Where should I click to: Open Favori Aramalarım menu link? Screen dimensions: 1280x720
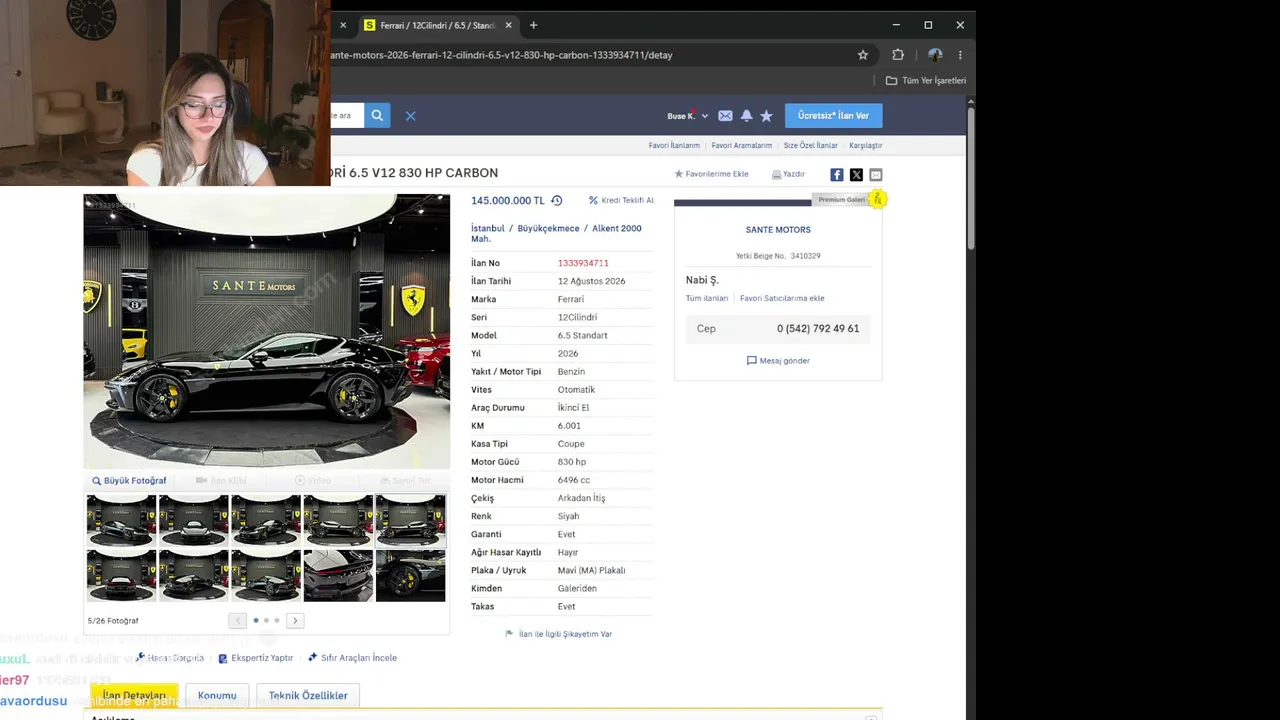[742, 145]
